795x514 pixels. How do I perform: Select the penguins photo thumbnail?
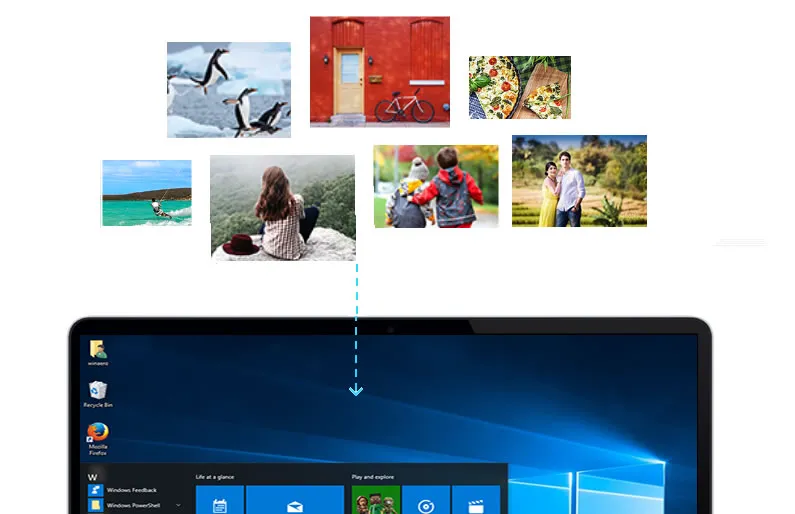[228, 89]
